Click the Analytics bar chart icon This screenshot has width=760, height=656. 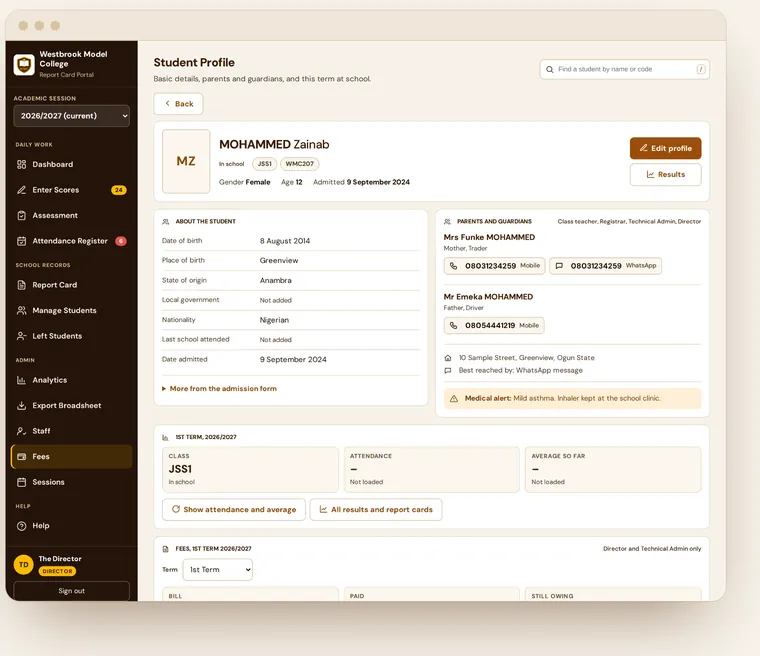(x=21, y=380)
